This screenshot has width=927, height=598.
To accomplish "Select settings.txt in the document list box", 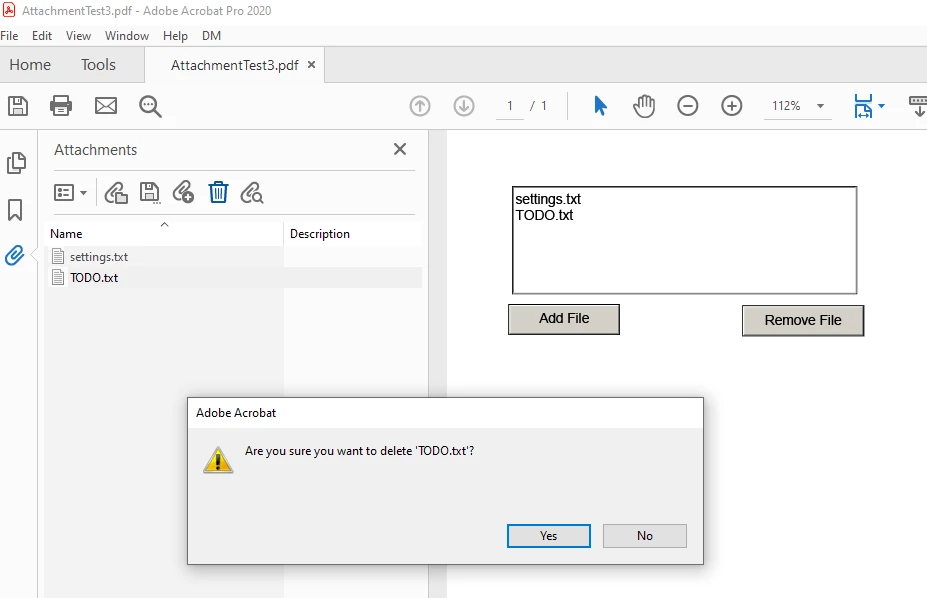I will tap(548, 199).
